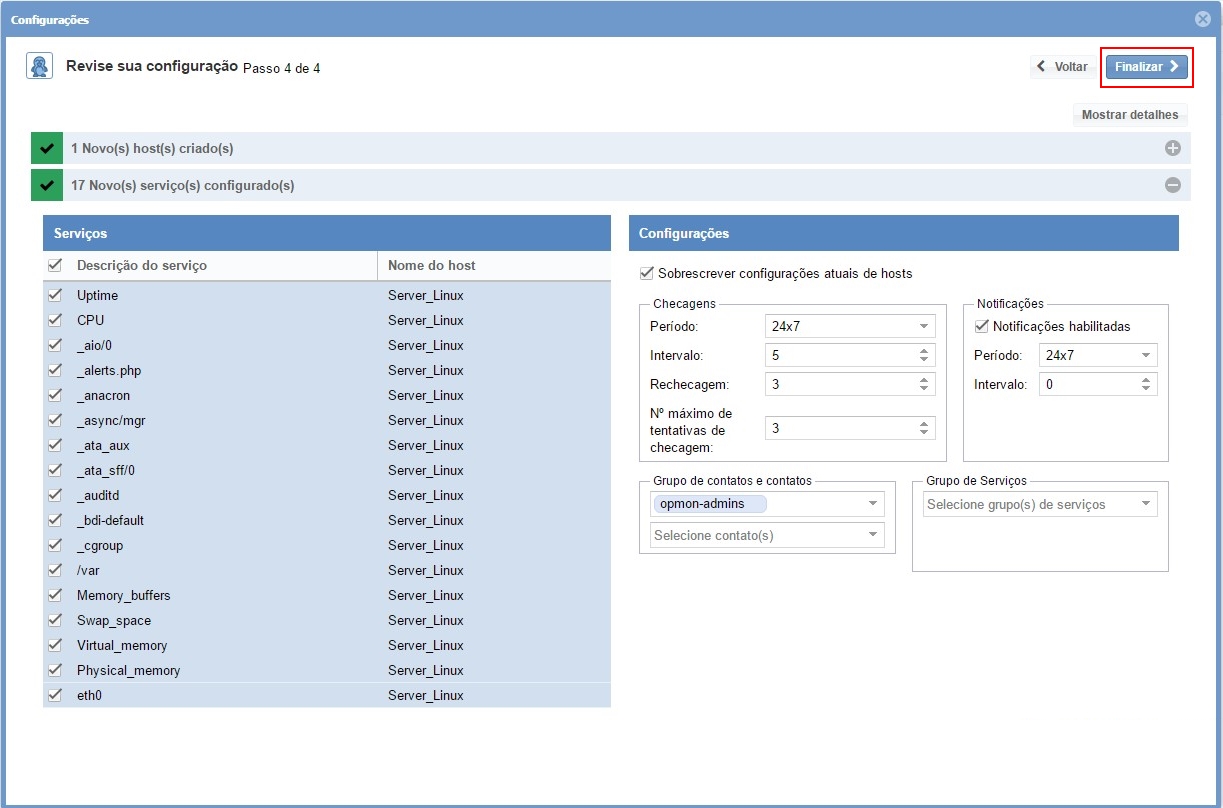Click the Finalizar button
Screen dimensions: 1223x808
click(x=1146, y=67)
